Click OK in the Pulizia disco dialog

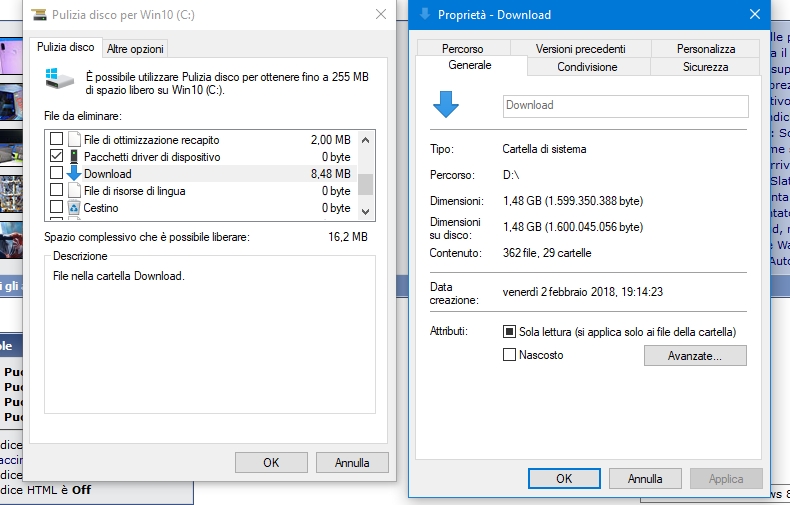click(271, 463)
